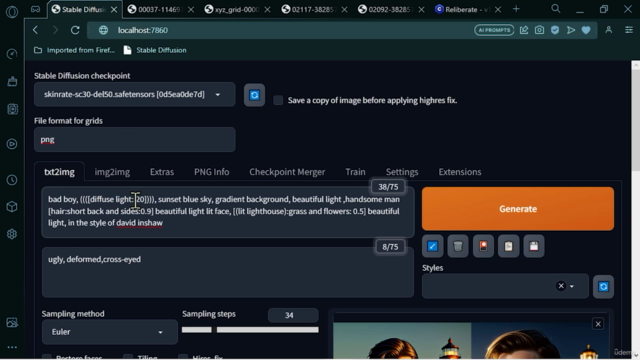Go back with the browser back arrow
Viewport: 640px width, 360px height.
pos(36,30)
